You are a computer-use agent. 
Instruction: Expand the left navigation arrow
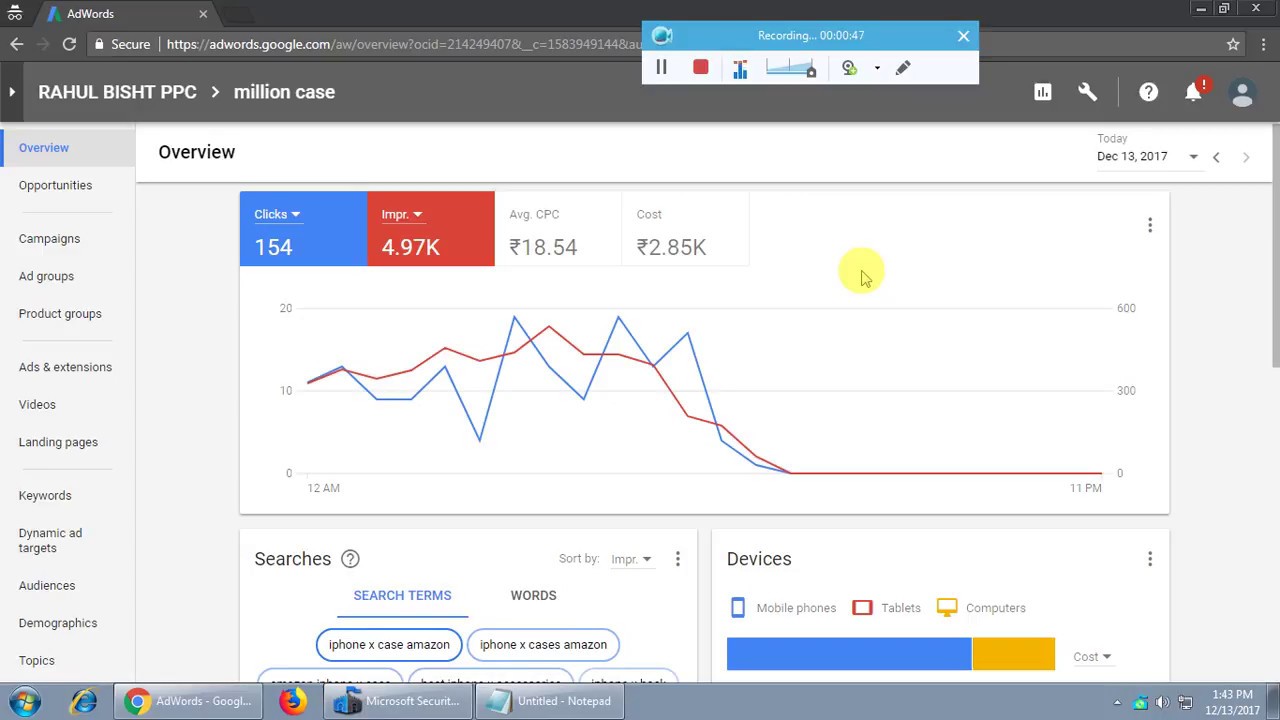pyautogui.click(x=12, y=92)
